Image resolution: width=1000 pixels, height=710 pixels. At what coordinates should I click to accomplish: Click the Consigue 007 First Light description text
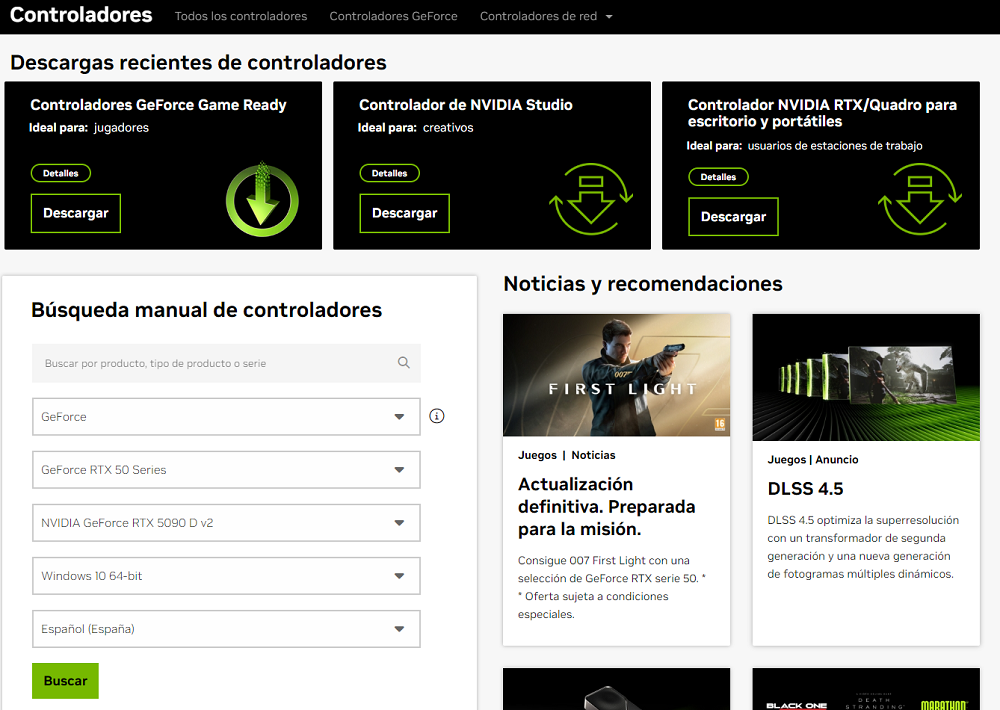tap(612, 587)
